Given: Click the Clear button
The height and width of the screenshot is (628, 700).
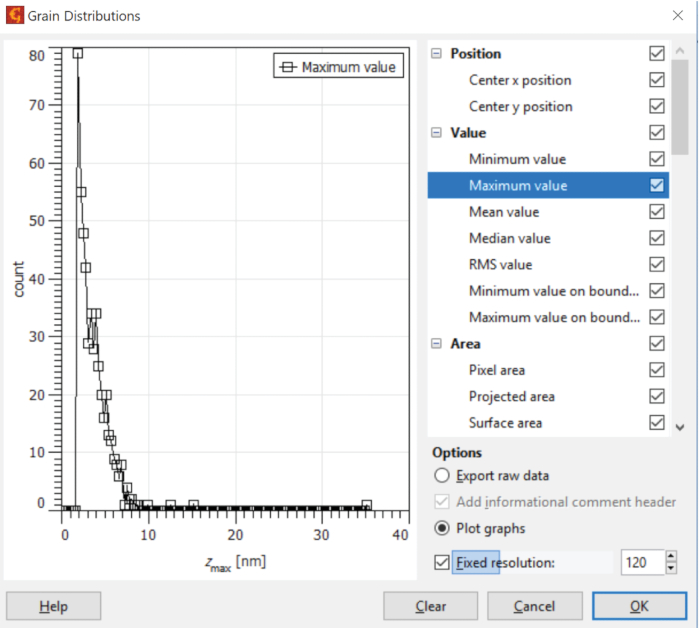Looking at the screenshot, I should click(x=430, y=606).
